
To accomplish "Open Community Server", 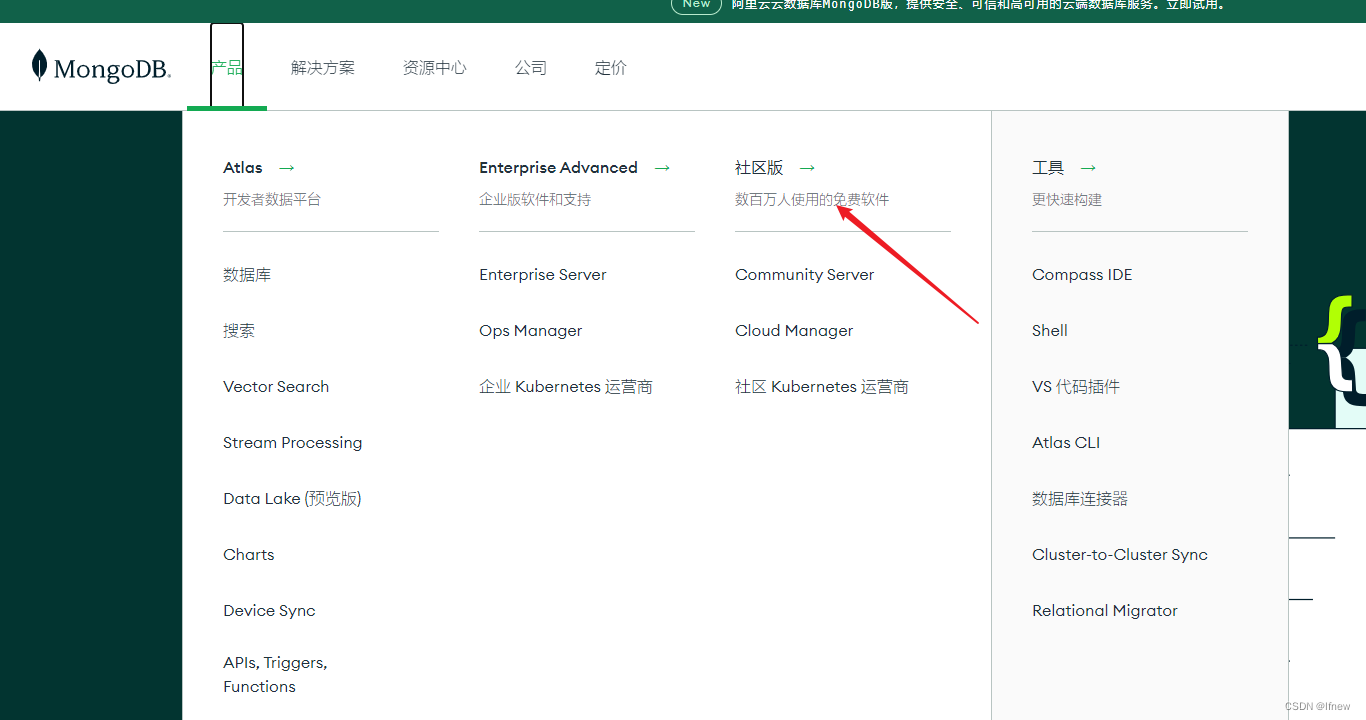I will (x=805, y=275).
